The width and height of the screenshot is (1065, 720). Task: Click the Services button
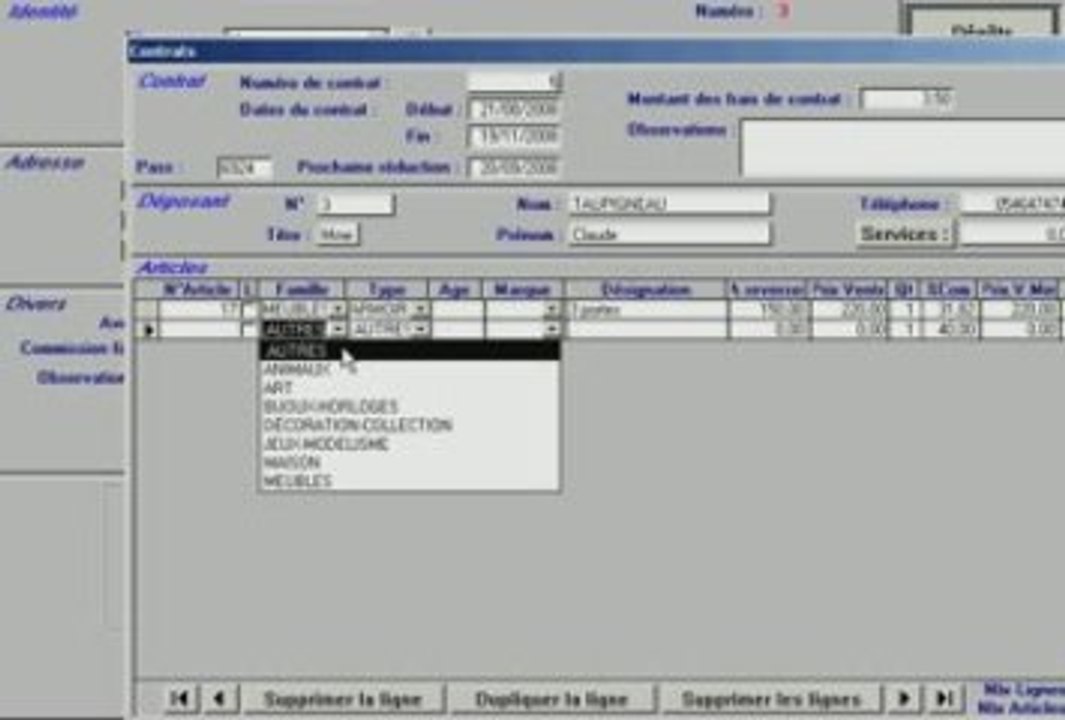pos(905,234)
